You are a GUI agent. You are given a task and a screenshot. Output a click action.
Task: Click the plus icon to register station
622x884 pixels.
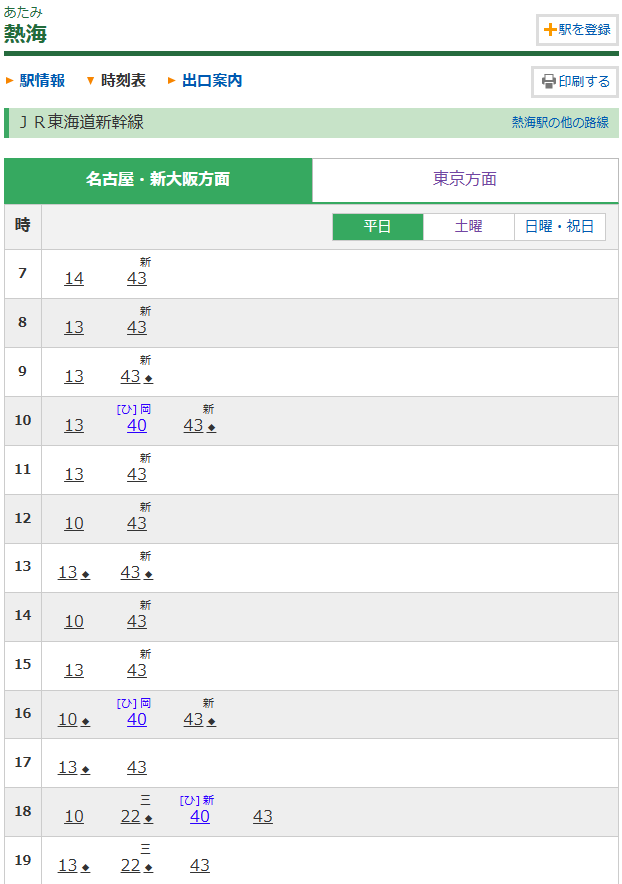coord(550,30)
